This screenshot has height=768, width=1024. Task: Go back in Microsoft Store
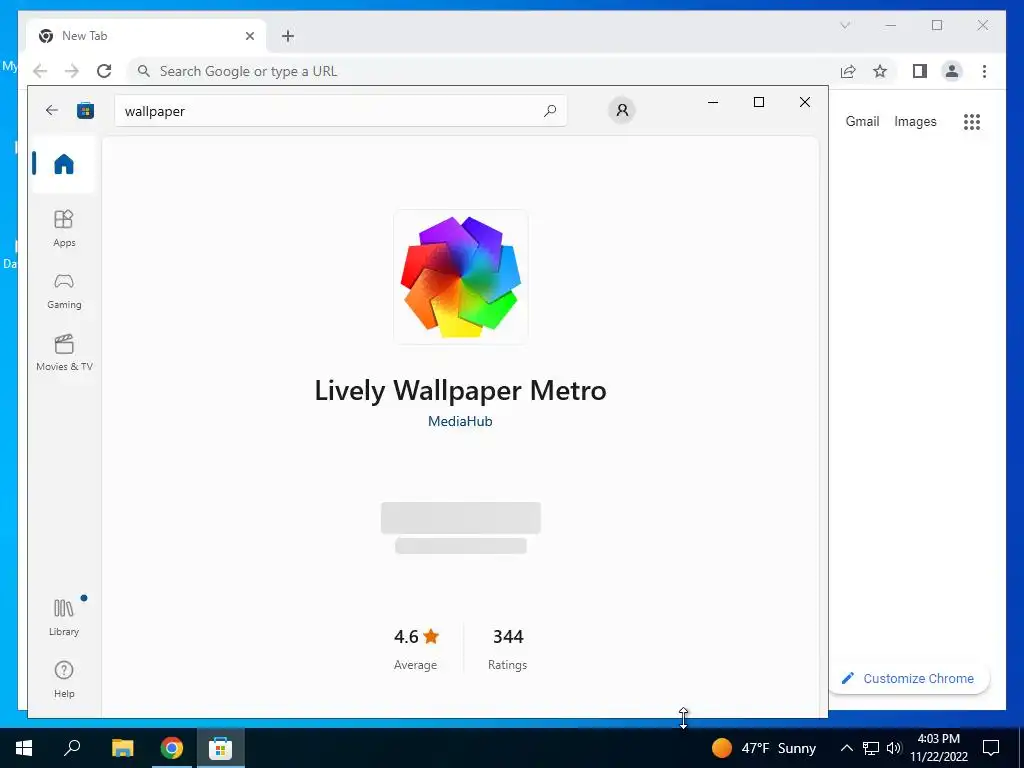pos(52,110)
